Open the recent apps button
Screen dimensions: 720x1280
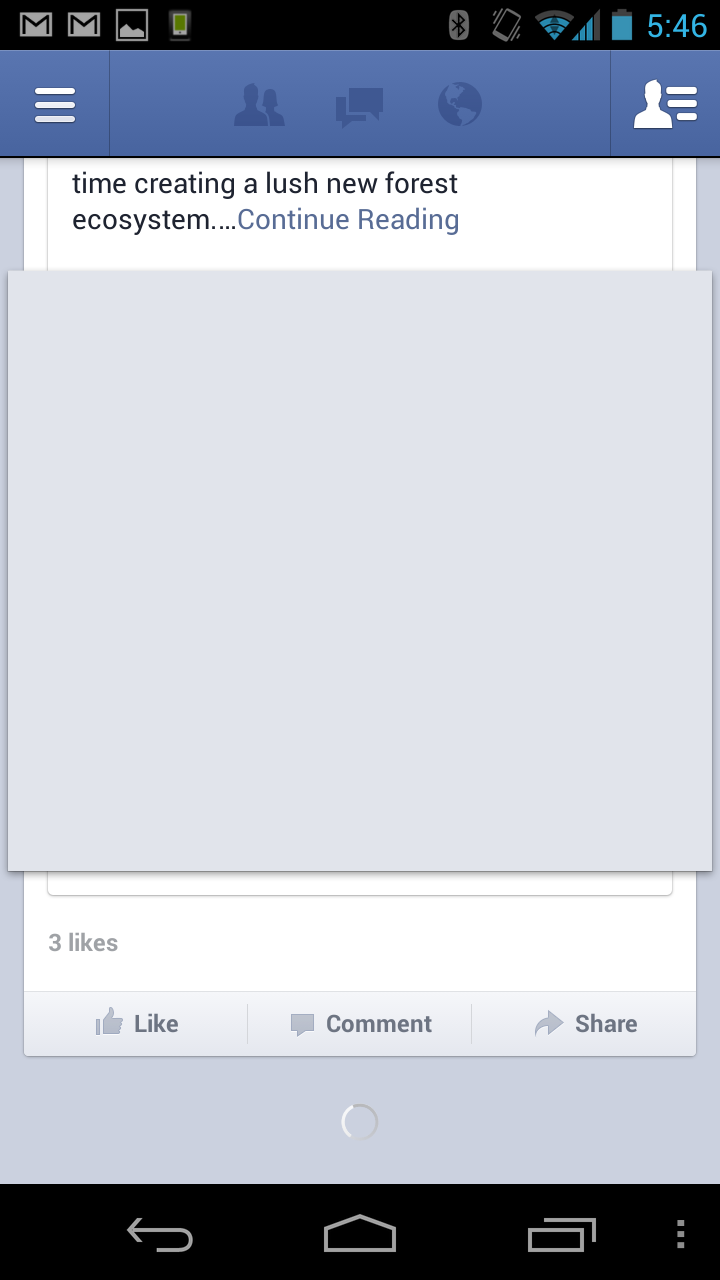coord(561,1235)
